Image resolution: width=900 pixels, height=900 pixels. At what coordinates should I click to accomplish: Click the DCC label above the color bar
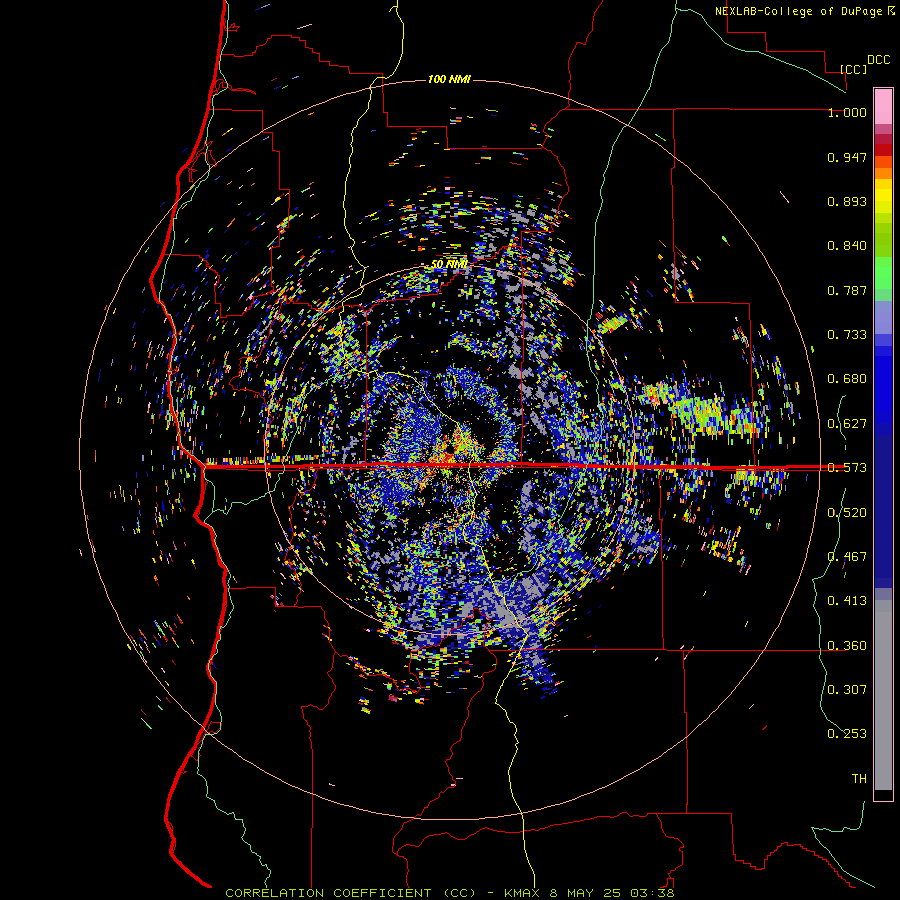[x=878, y=60]
